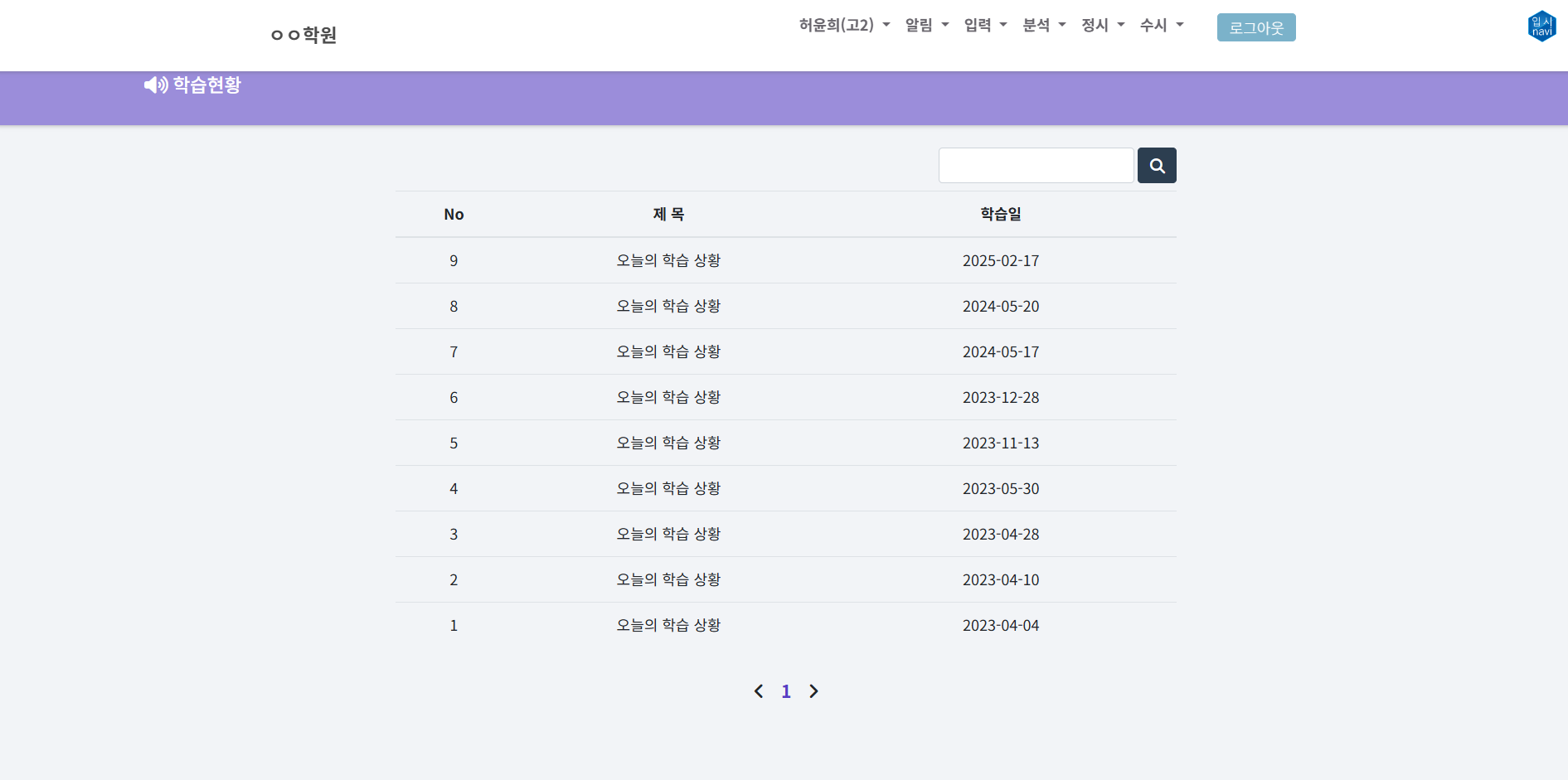Open entry No 4 dated 2023-05-30
Viewport: 1568px width, 780px height.
[x=667, y=488]
